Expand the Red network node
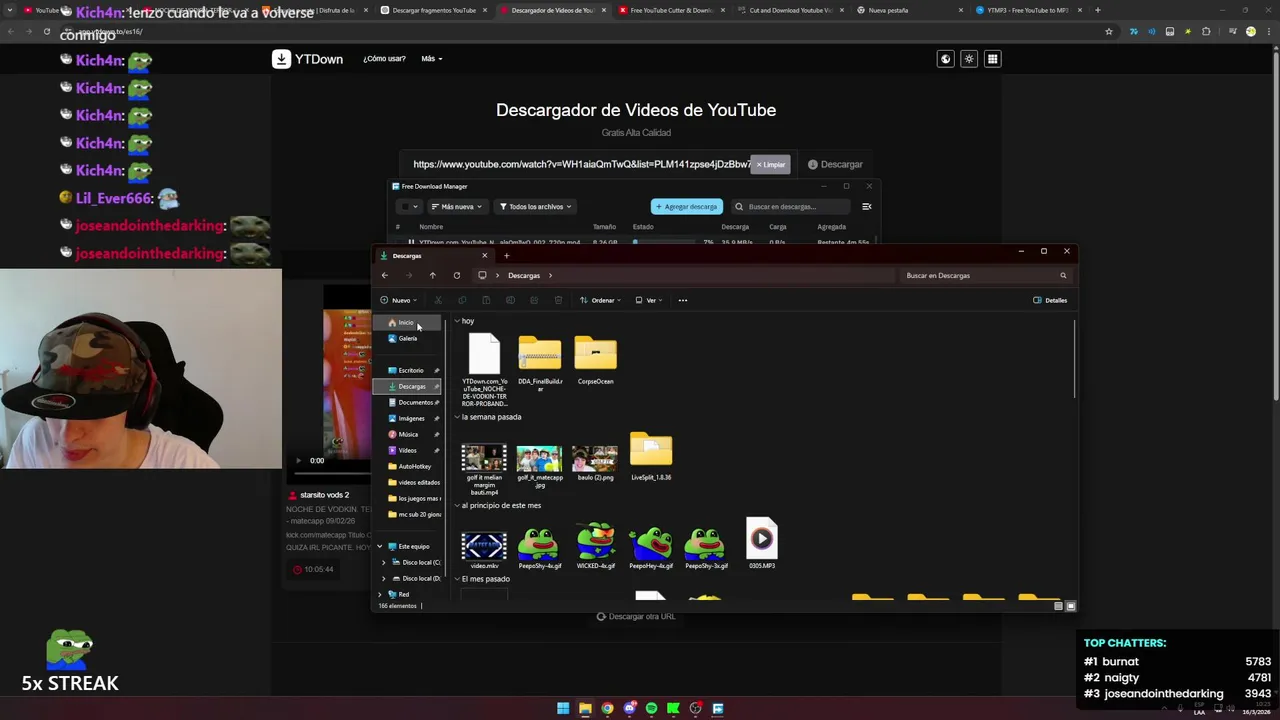 (x=379, y=594)
